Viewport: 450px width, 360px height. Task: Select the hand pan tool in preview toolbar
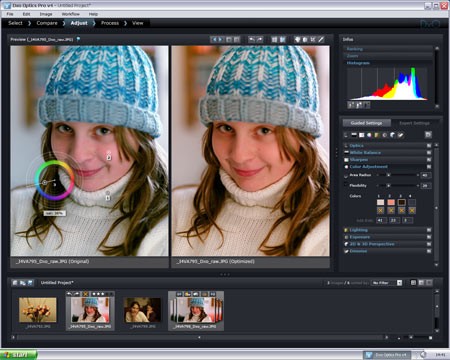tap(297, 39)
